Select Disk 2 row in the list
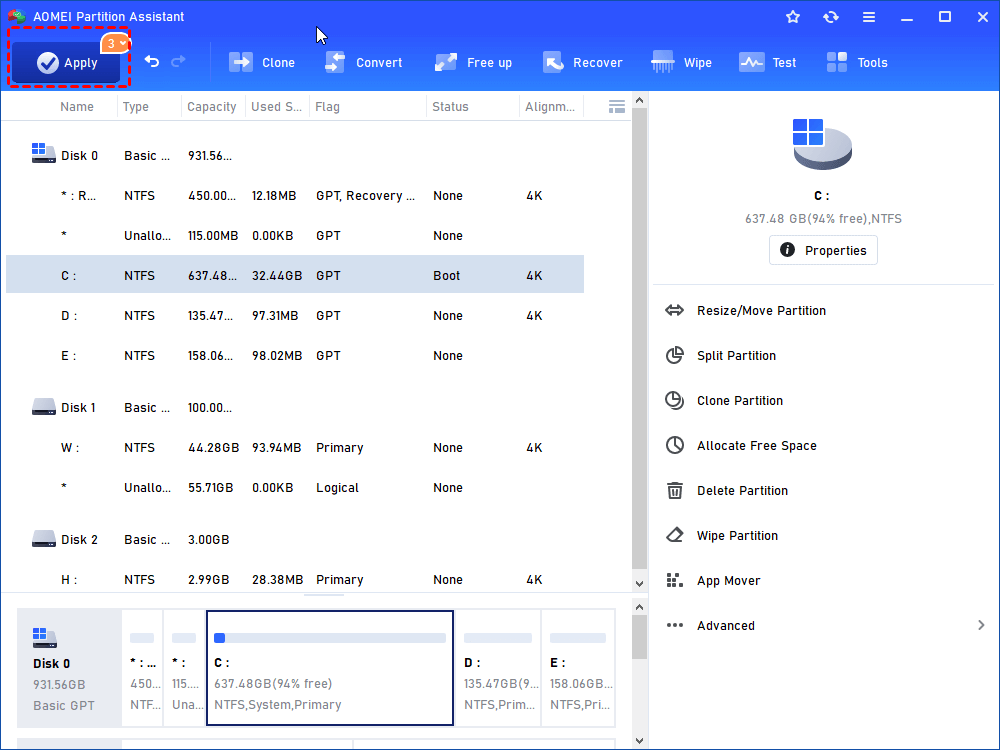Image resolution: width=1000 pixels, height=750 pixels. tap(295, 540)
